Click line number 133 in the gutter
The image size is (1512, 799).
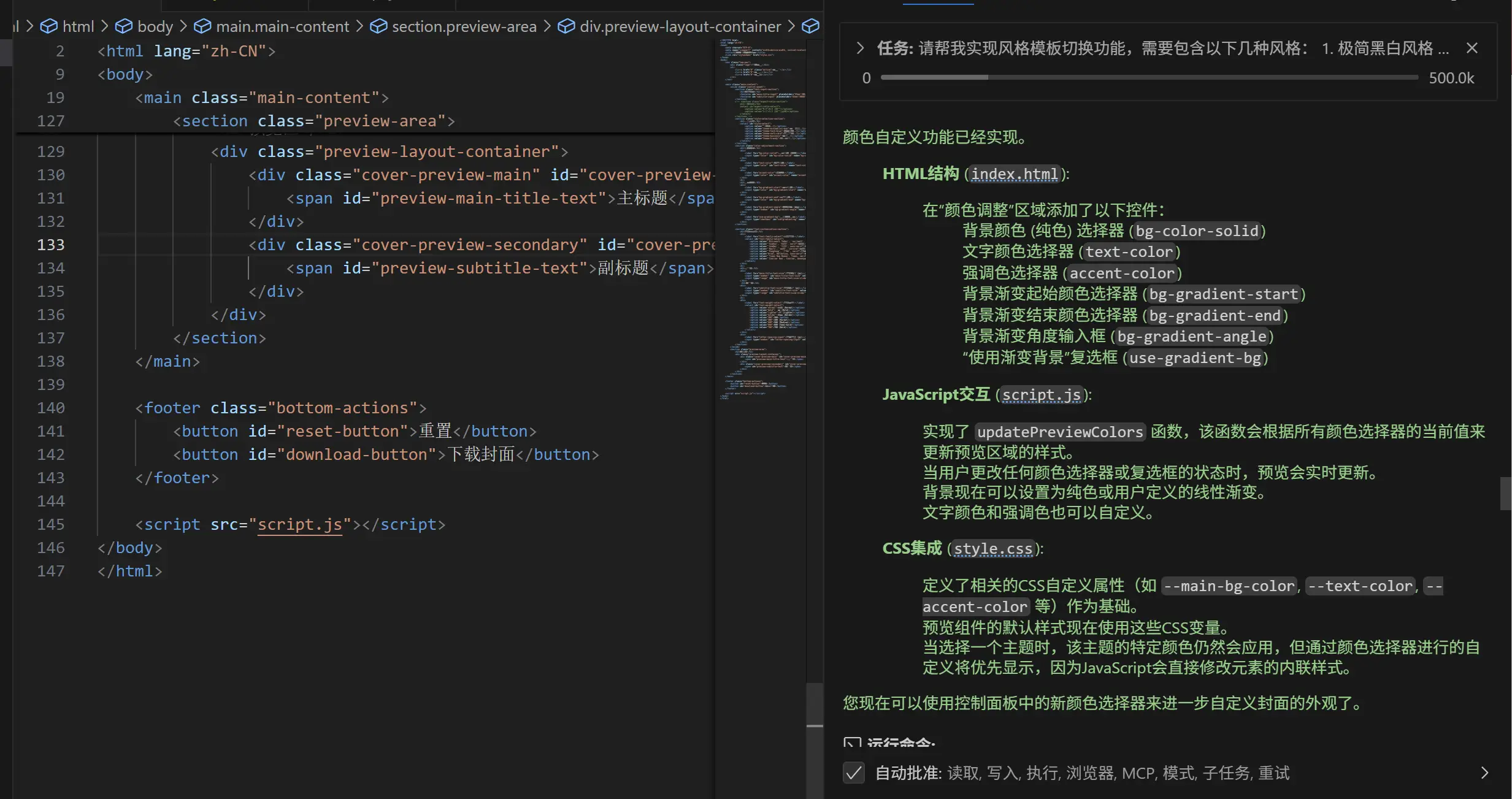point(50,245)
